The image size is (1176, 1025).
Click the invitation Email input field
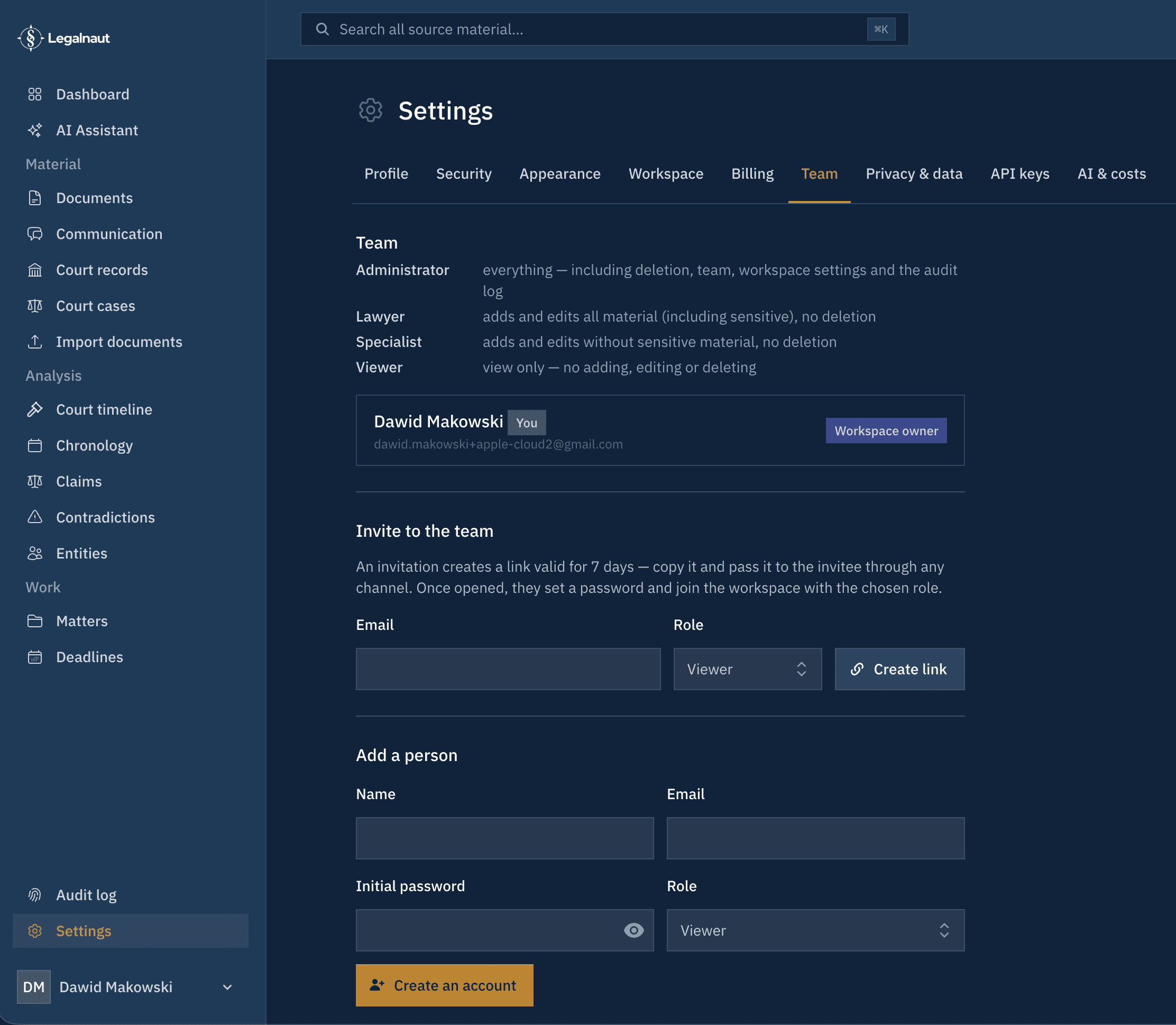[x=508, y=669]
